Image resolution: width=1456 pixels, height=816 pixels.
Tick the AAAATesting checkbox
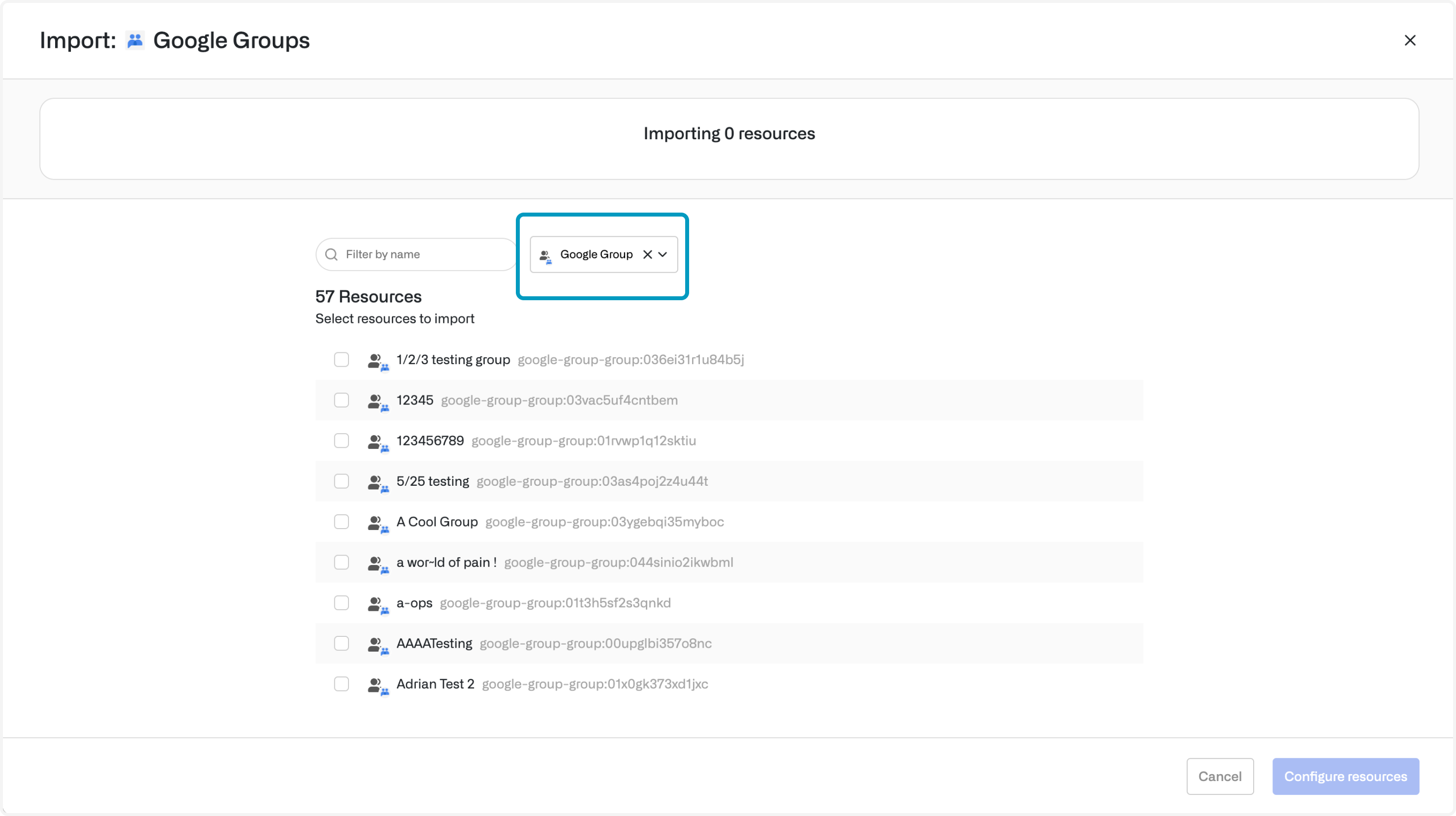click(x=342, y=643)
